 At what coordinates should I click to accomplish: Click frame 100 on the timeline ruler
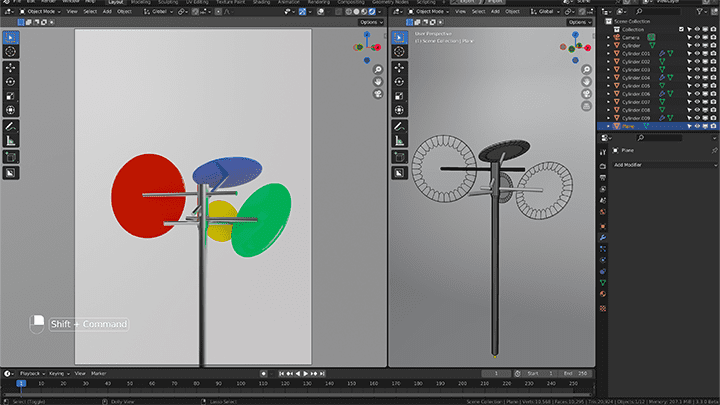click(241, 383)
